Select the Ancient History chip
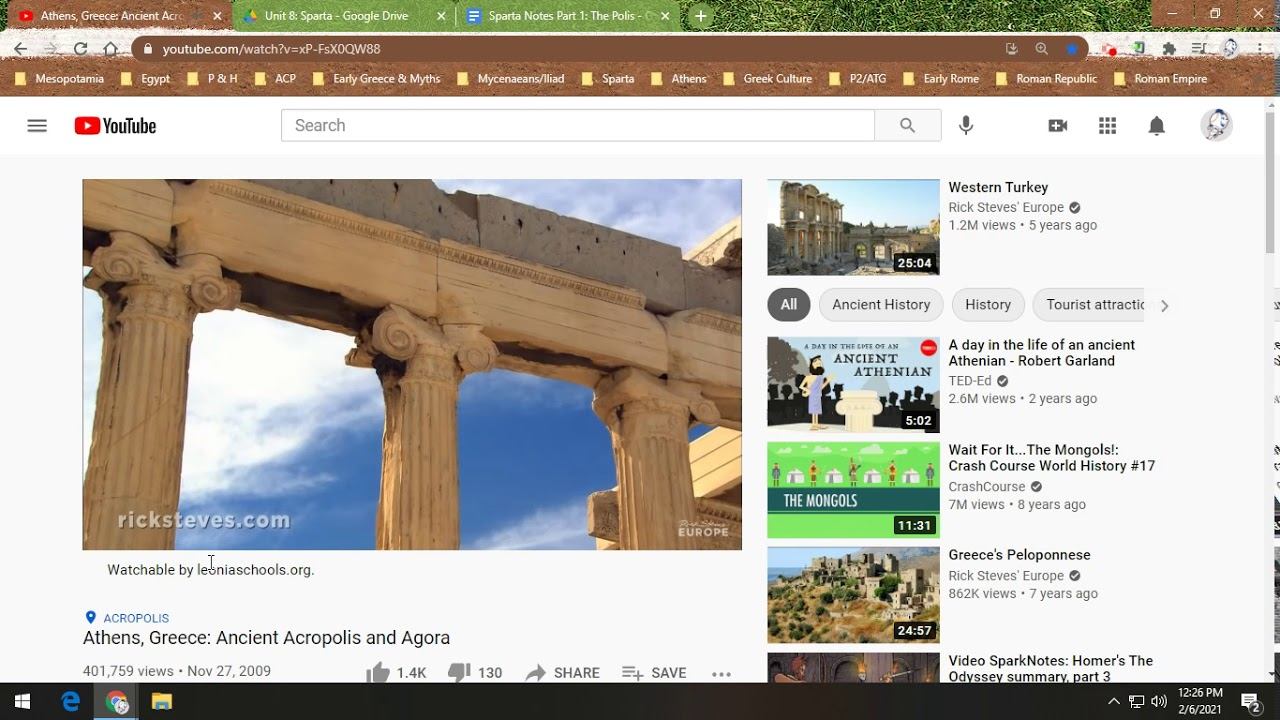The height and width of the screenshot is (720, 1280). pos(881,305)
